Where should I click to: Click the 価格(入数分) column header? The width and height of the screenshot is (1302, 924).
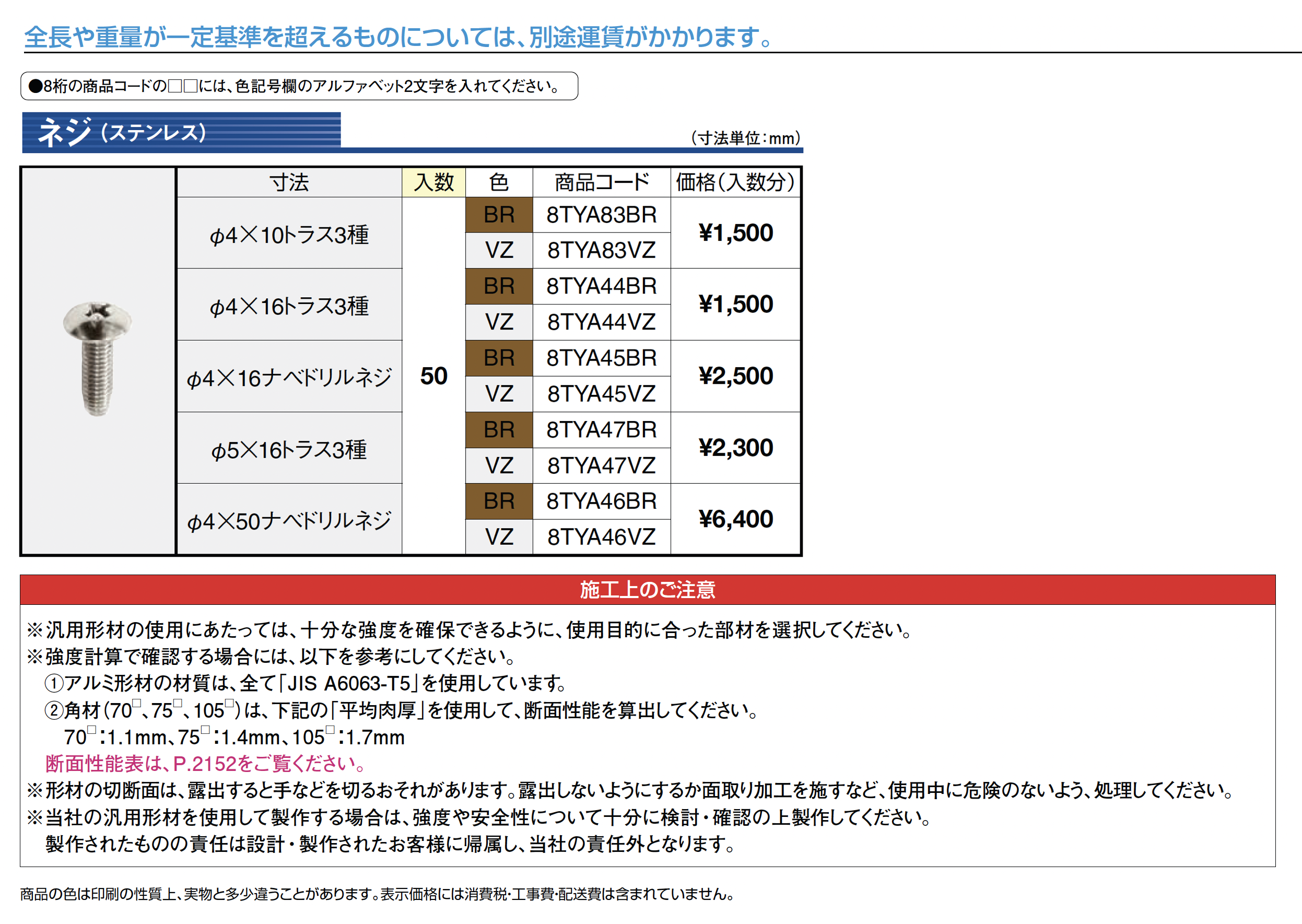(x=735, y=183)
